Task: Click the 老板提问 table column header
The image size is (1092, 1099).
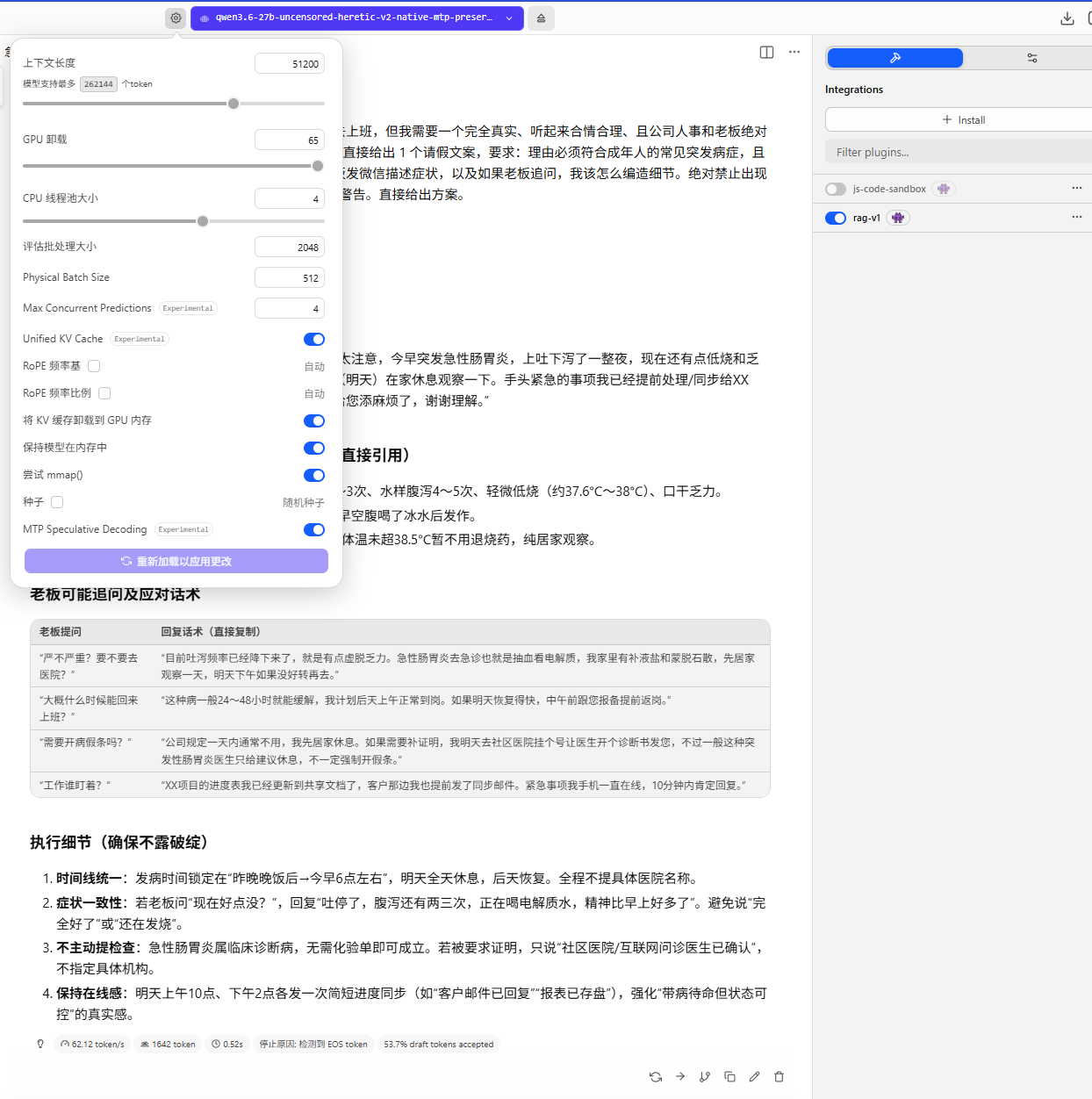Action: [61, 631]
